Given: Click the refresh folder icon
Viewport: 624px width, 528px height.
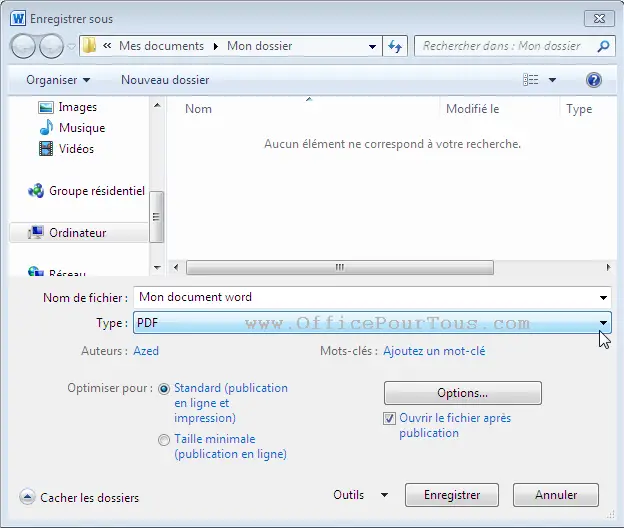Looking at the screenshot, I should click(395, 47).
